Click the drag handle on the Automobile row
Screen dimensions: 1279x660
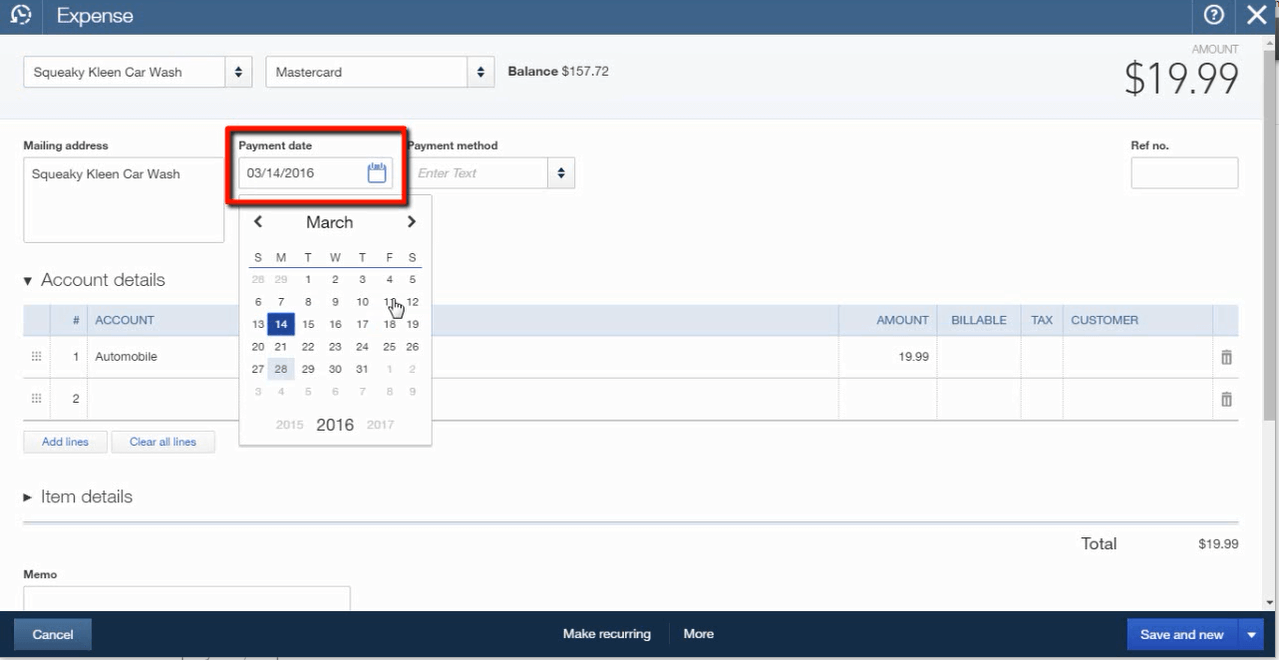tap(35, 356)
